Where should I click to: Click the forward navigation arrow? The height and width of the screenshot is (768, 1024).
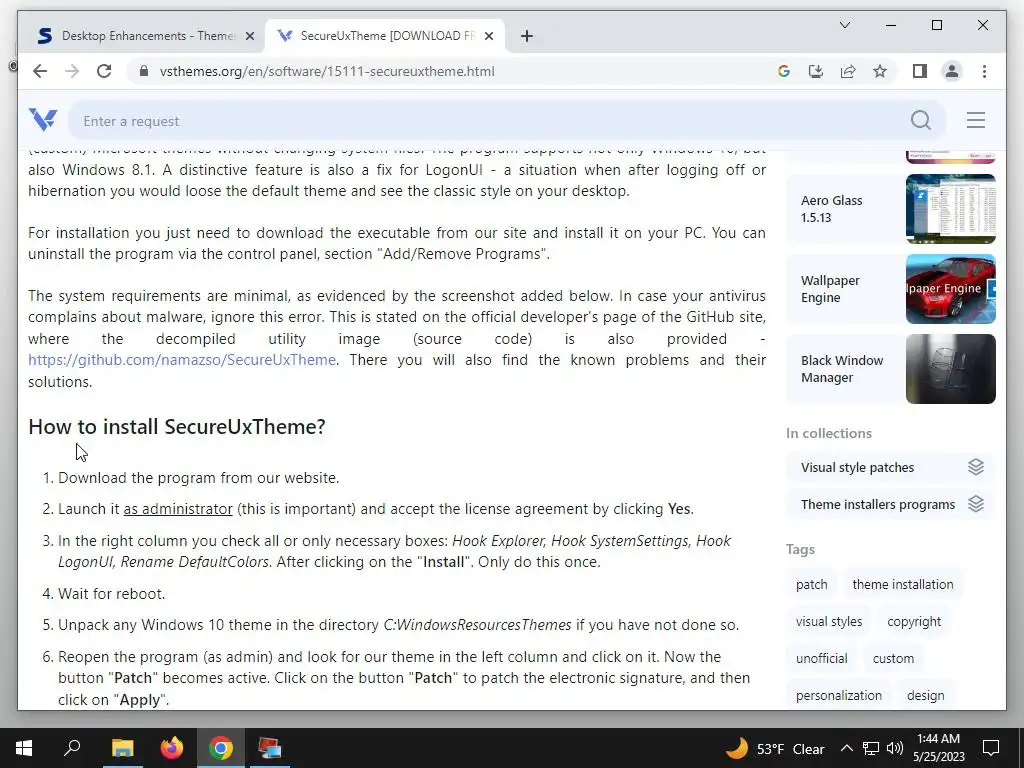click(x=72, y=71)
